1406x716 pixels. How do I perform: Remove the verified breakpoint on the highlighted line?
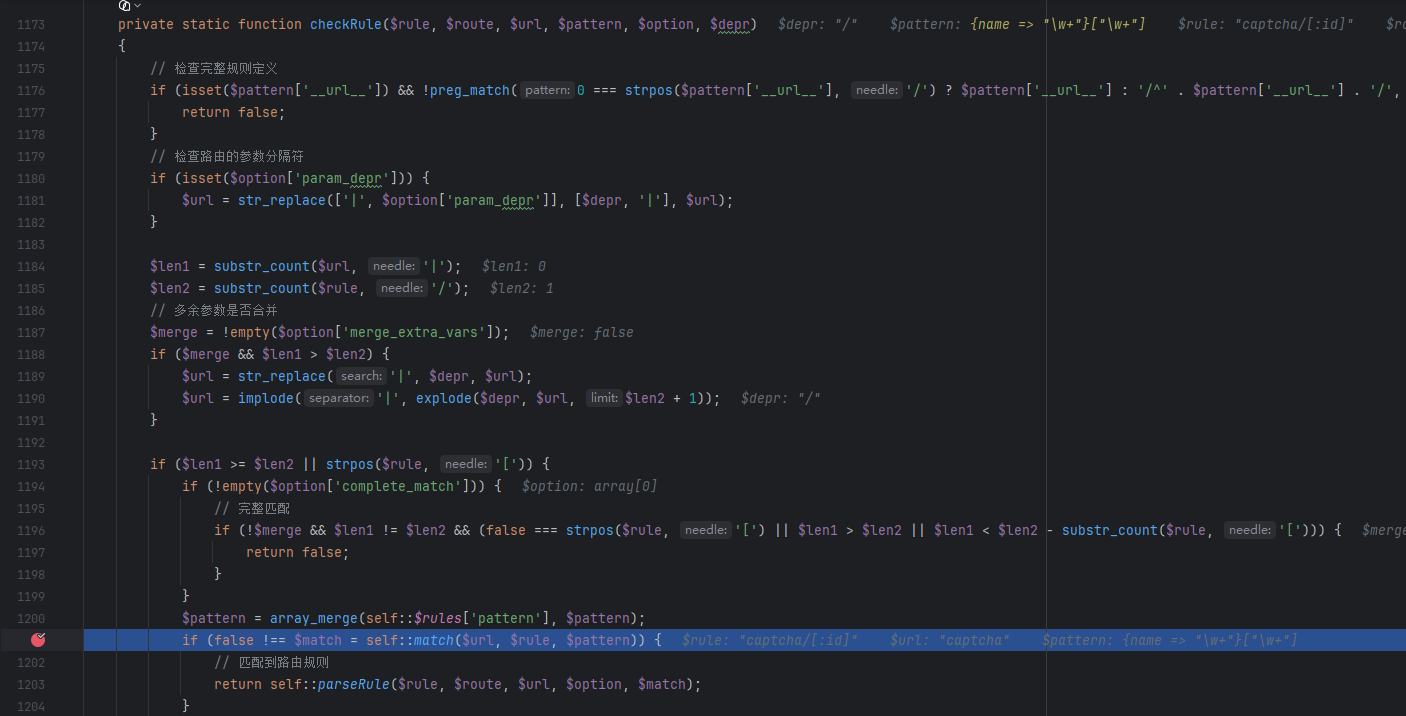point(39,640)
